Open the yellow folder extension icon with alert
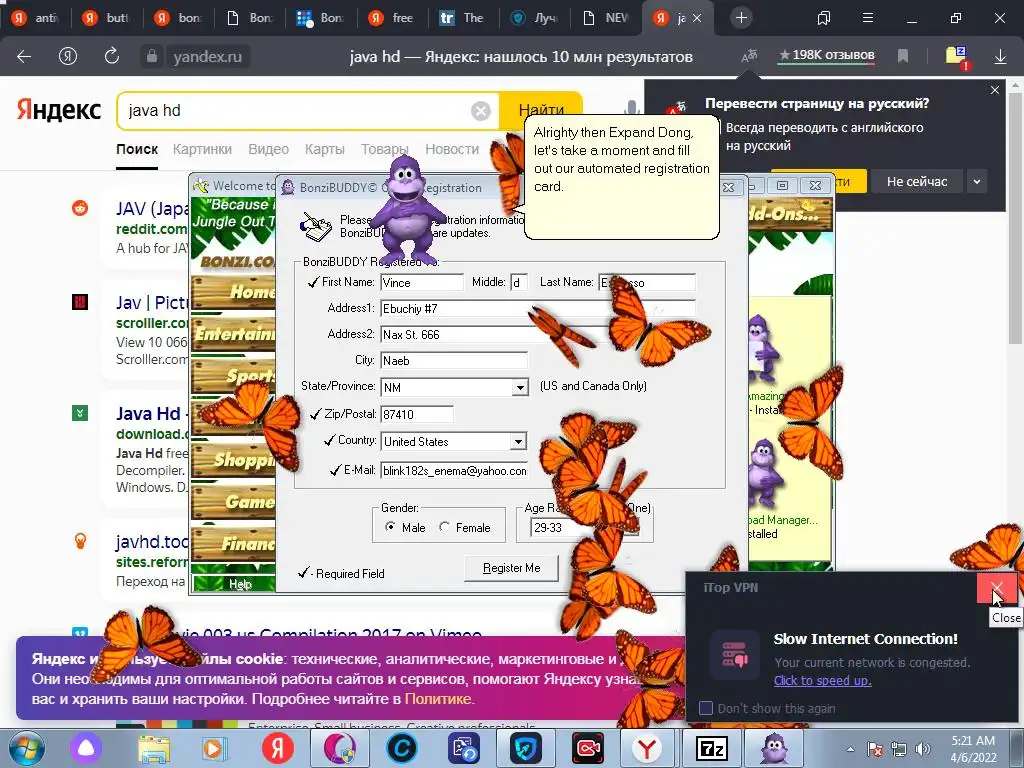The width and height of the screenshot is (1024, 768). click(957, 57)
